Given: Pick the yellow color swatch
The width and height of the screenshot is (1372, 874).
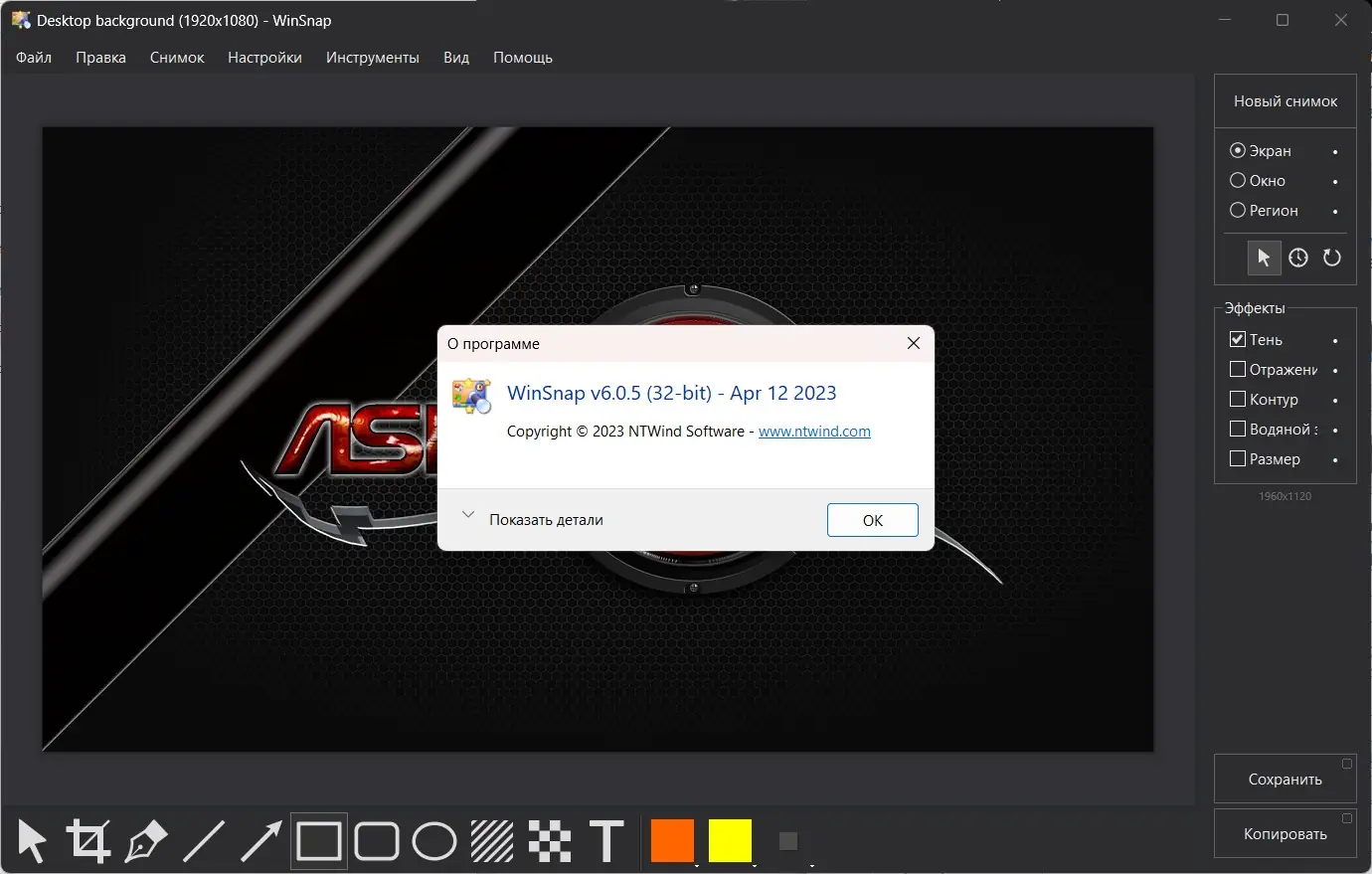Looking at the screenshot, I should [730, 841].
